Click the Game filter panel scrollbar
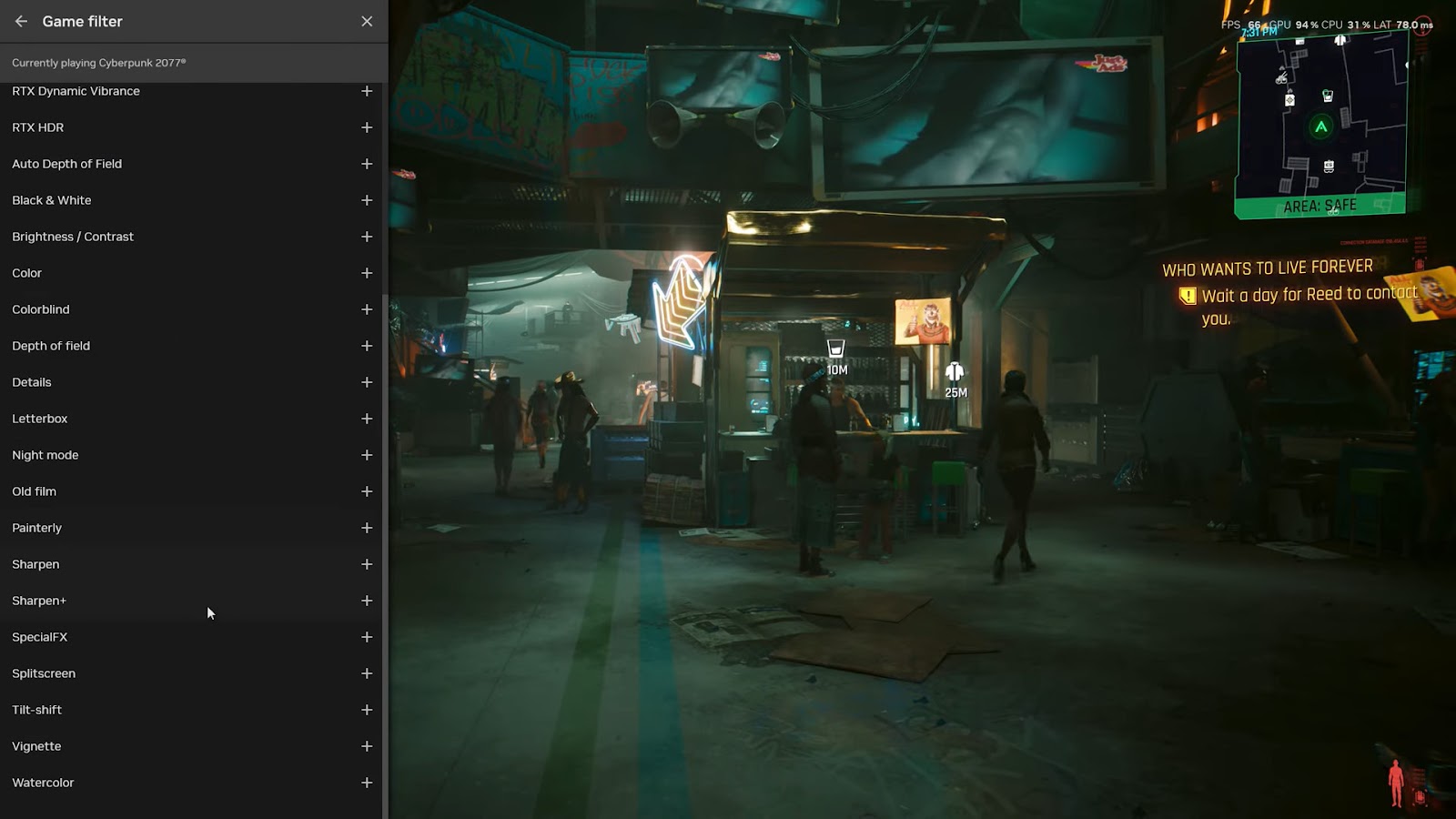Image resolution: width=1456 pixels, height=819 pixels. pyautogui.click(x=385, y=555)
